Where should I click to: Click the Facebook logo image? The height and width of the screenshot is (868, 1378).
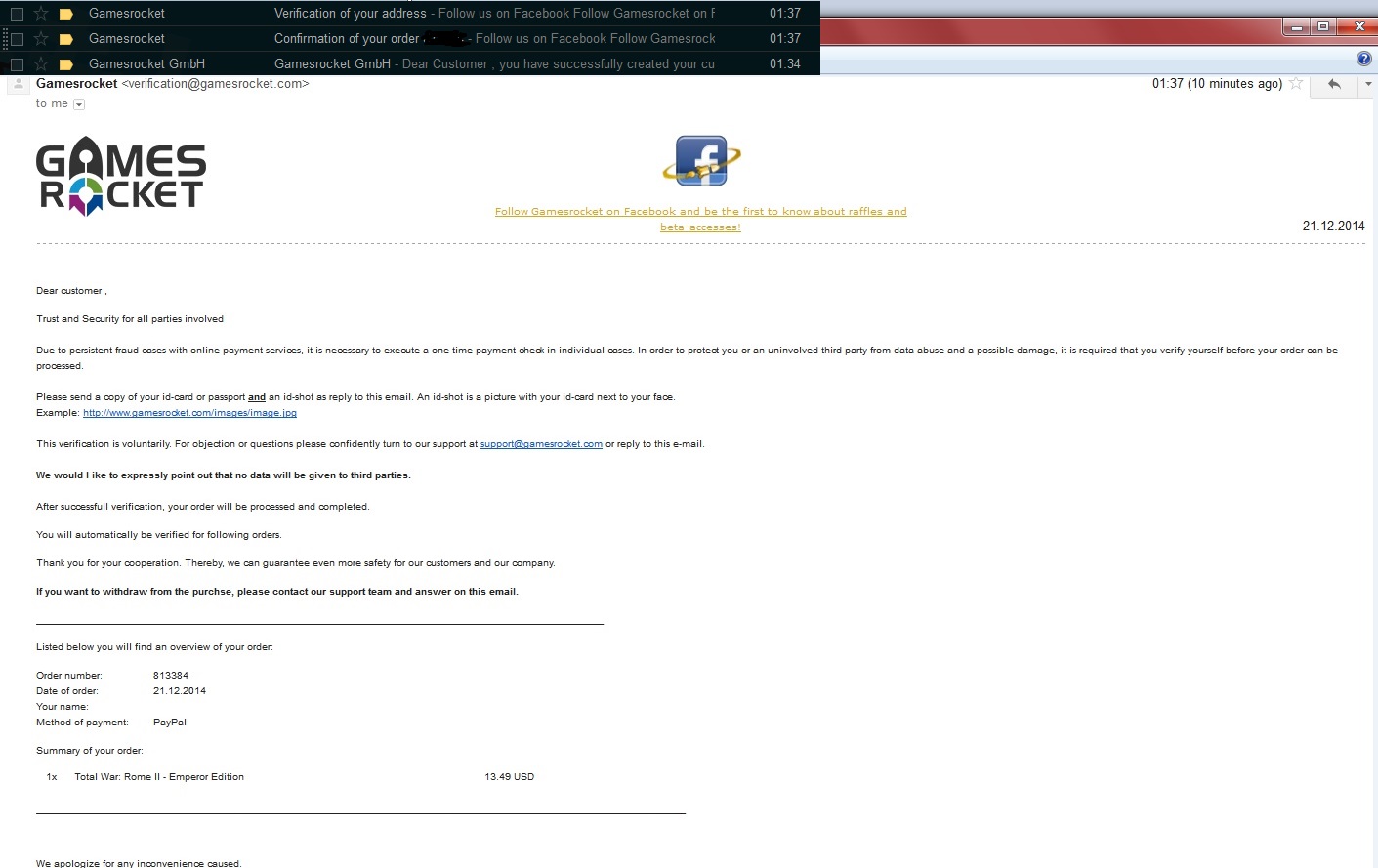click(701, 161)
